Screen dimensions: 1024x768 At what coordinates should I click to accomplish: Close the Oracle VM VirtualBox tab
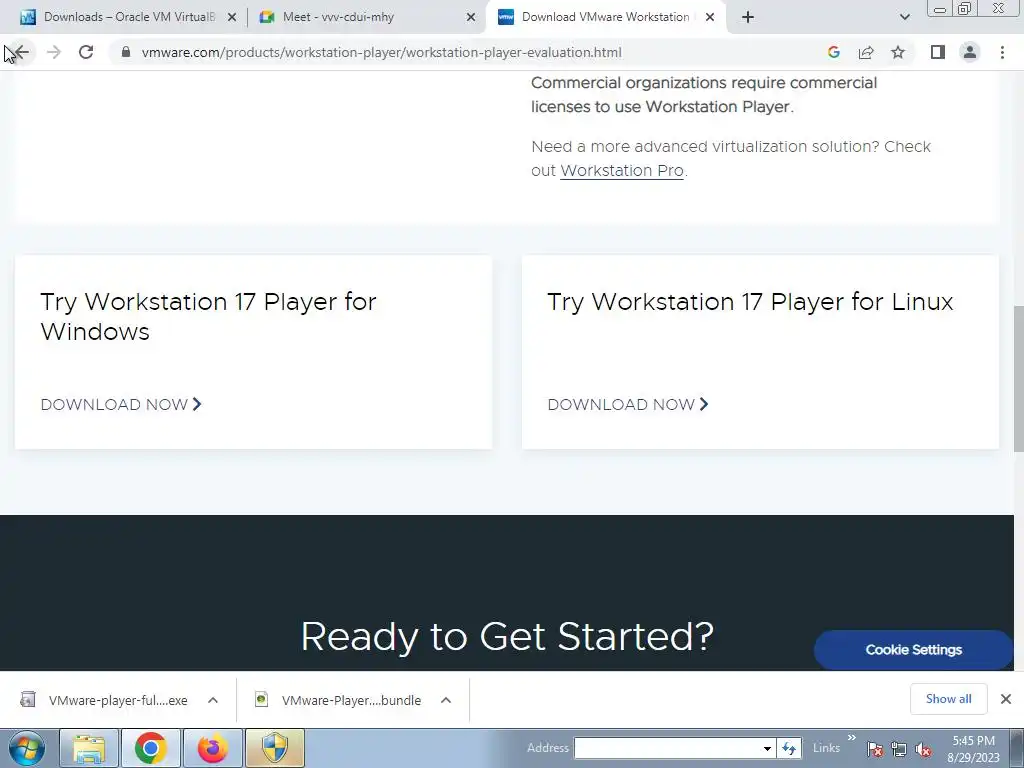[232, 17]
